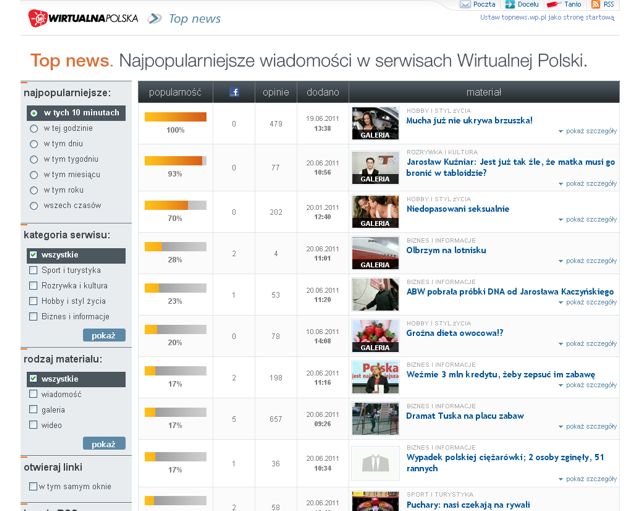
Task: Open the RSS feed icon
Action: click(596, 4)
